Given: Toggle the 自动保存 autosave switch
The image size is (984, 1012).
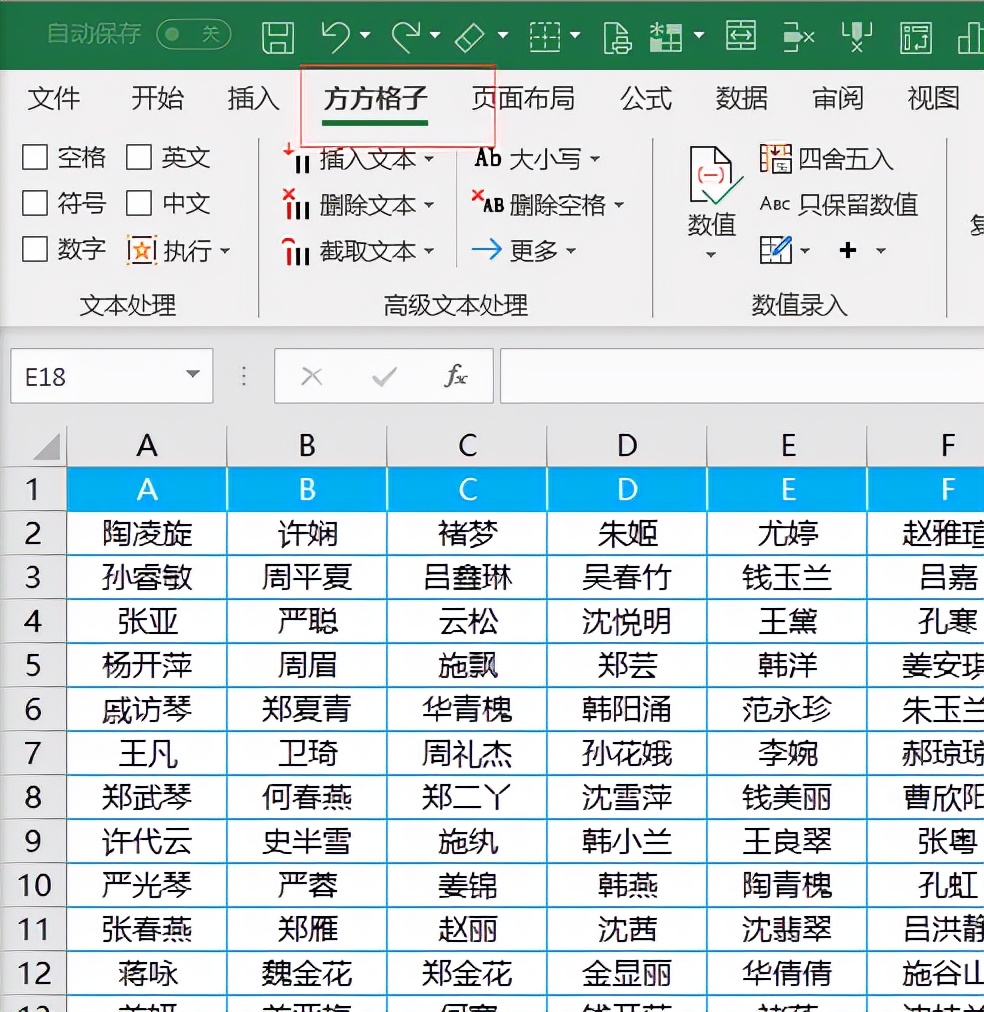Looking at the screenshot, I should point(194,34).
